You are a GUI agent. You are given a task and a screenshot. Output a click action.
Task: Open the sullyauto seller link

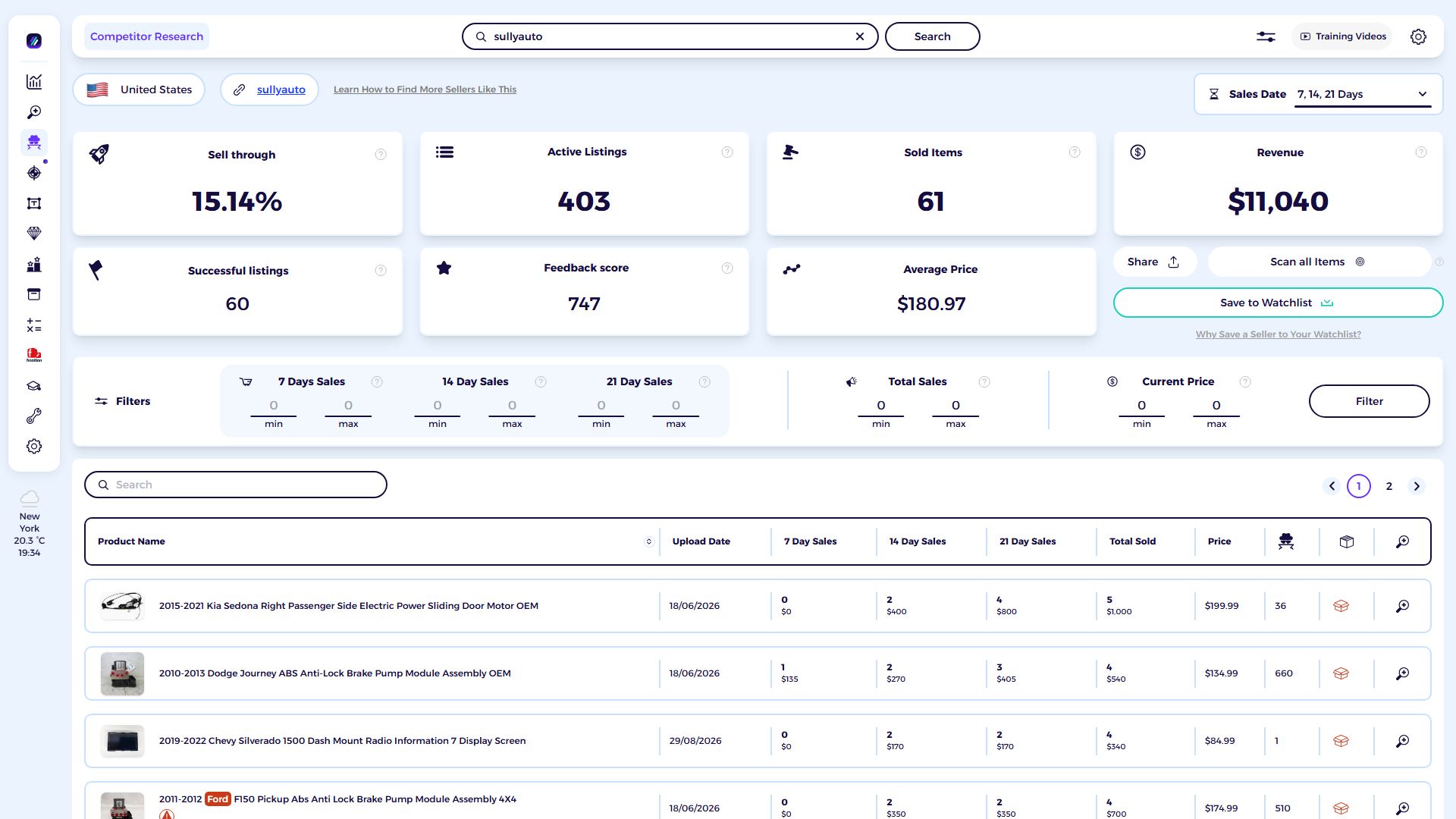[x=281, y=89]
